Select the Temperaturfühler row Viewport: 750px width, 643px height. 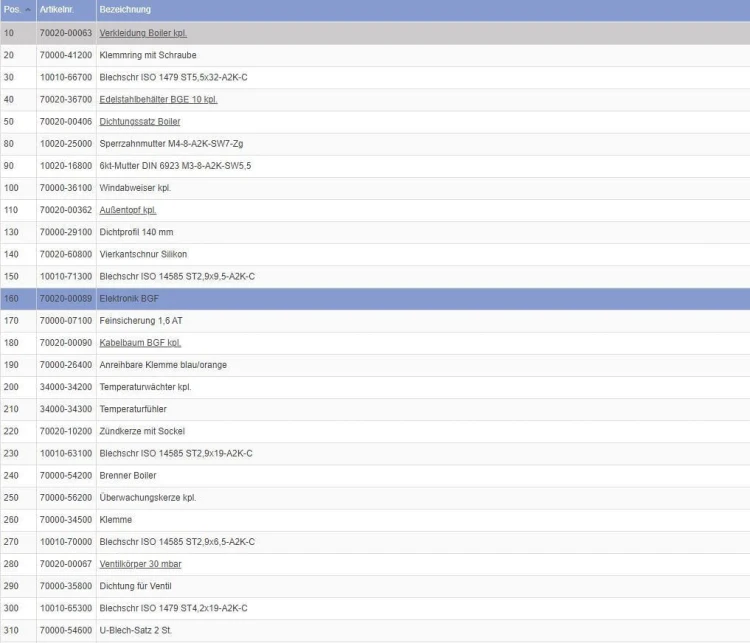375,410
